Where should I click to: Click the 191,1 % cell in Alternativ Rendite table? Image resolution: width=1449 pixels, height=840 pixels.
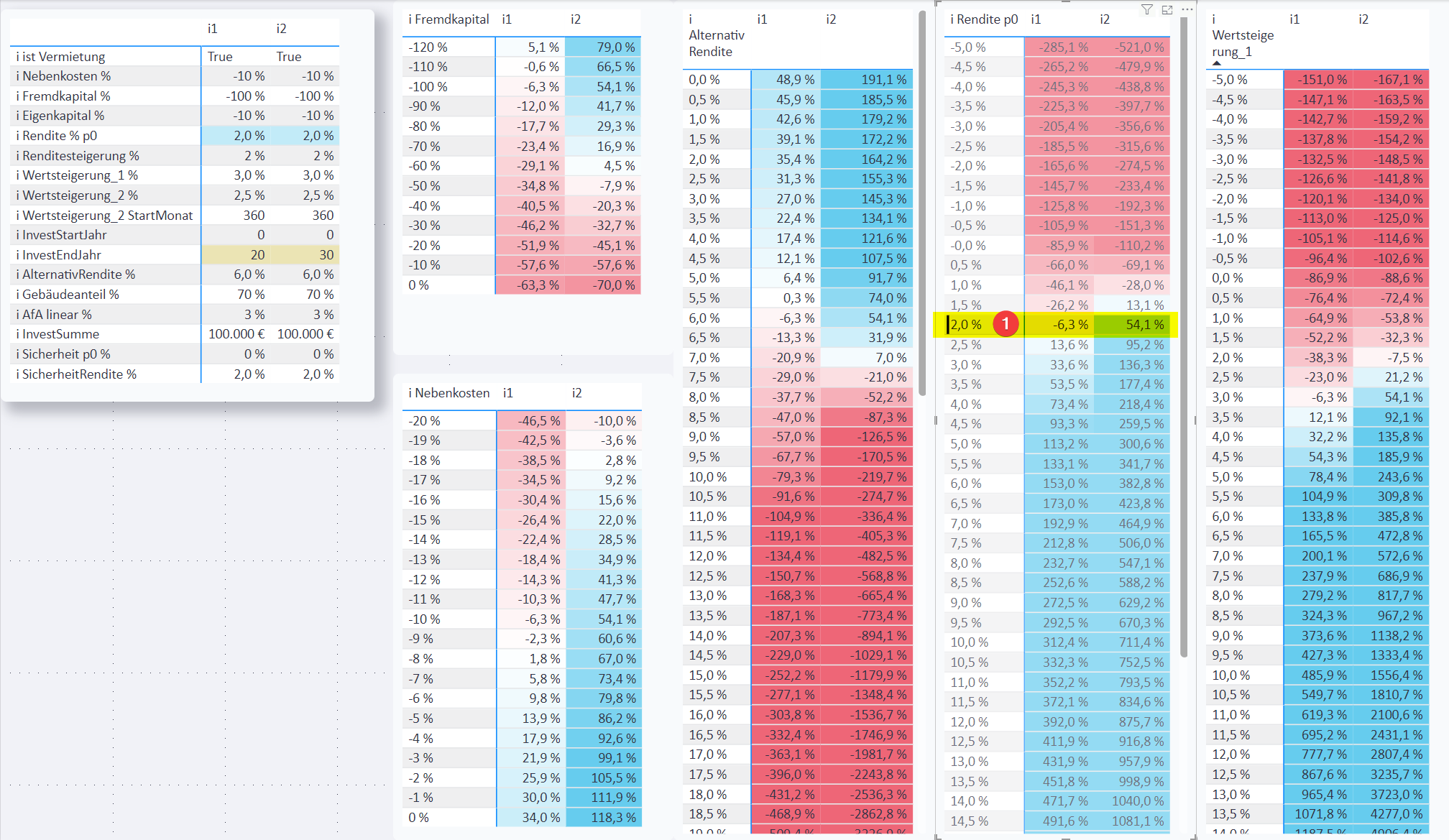tap(867, 80)
